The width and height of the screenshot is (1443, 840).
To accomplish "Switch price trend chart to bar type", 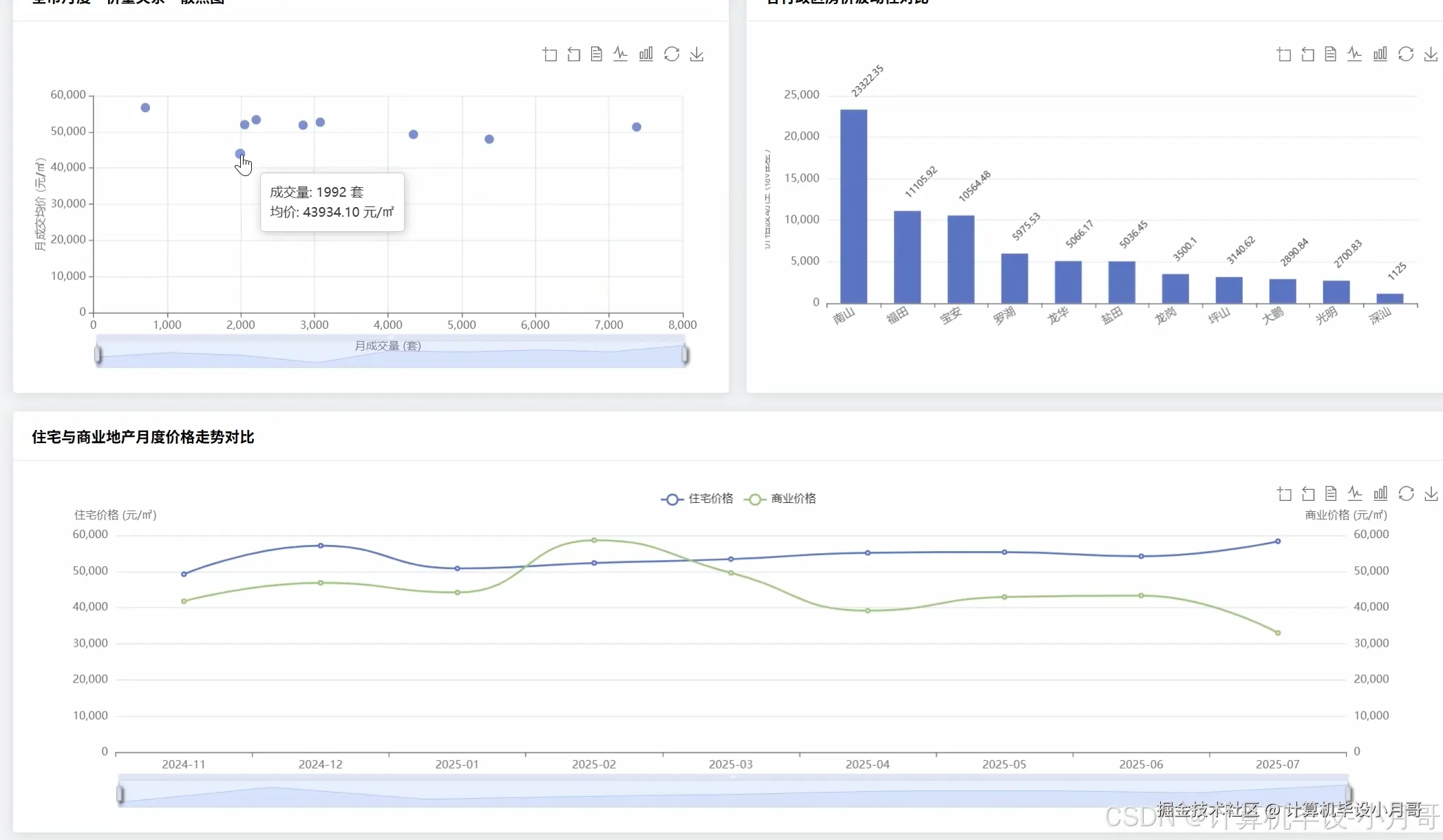I will coord(1380,494).
